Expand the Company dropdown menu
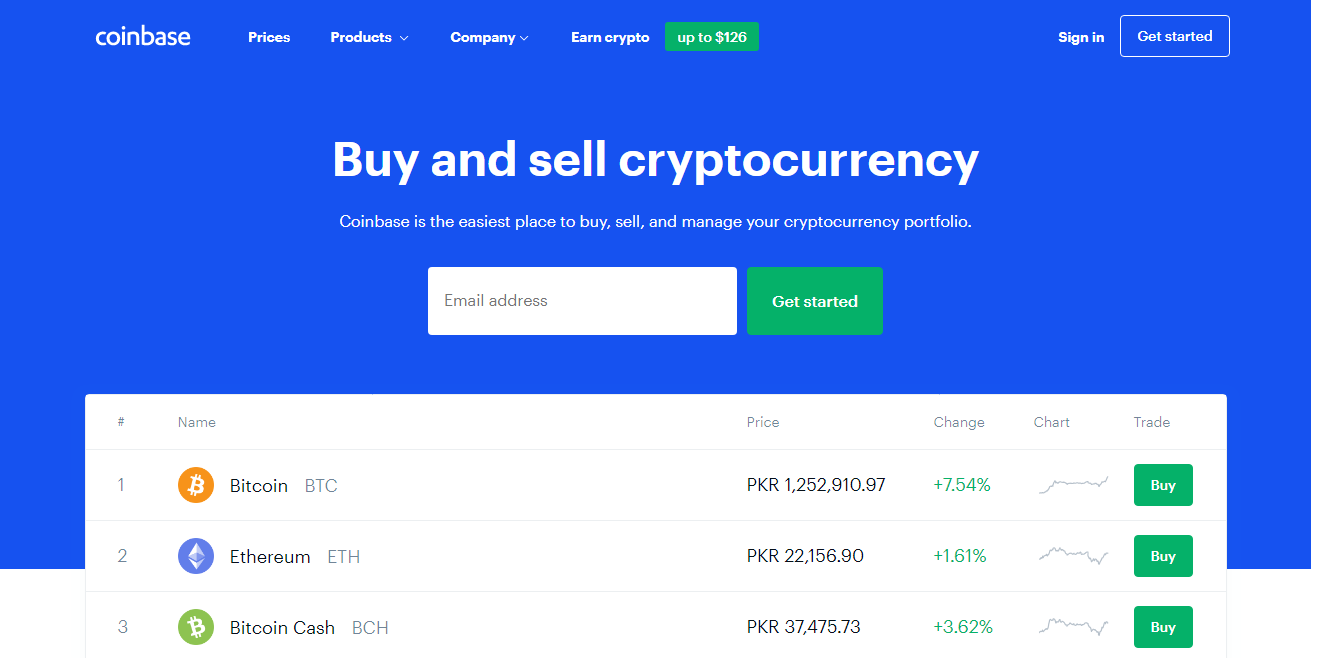The image size is (1326, 658). click(489, 37)
